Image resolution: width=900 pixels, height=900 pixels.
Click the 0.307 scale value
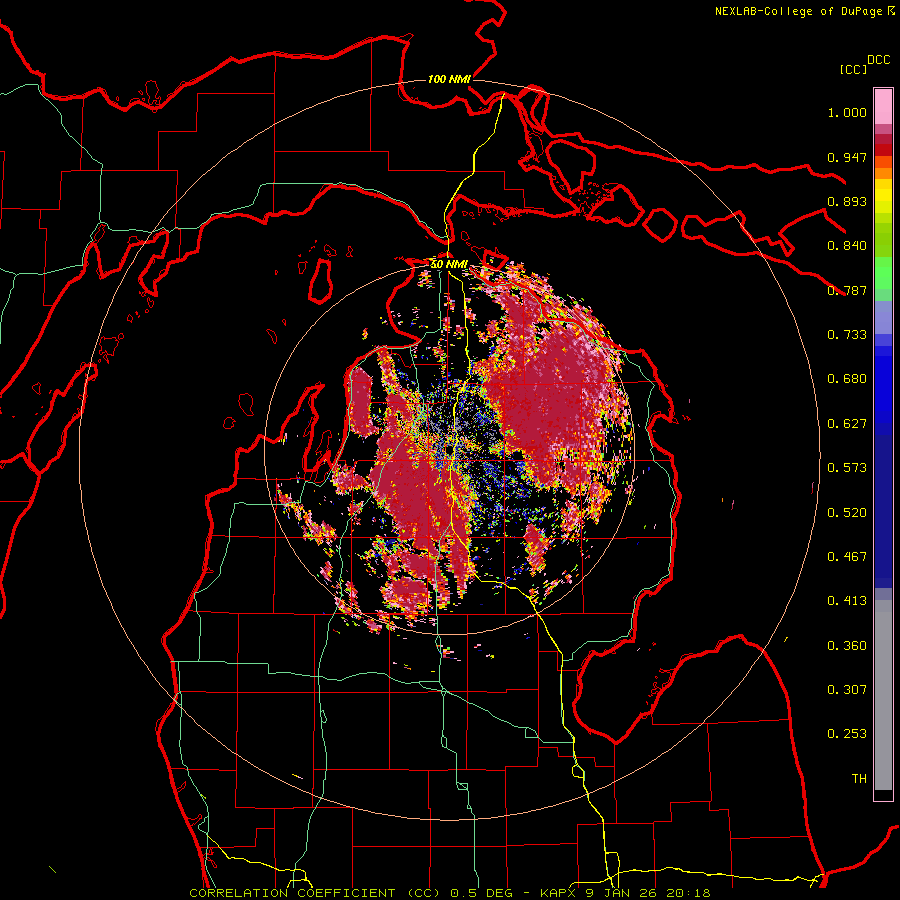[847, 690]
